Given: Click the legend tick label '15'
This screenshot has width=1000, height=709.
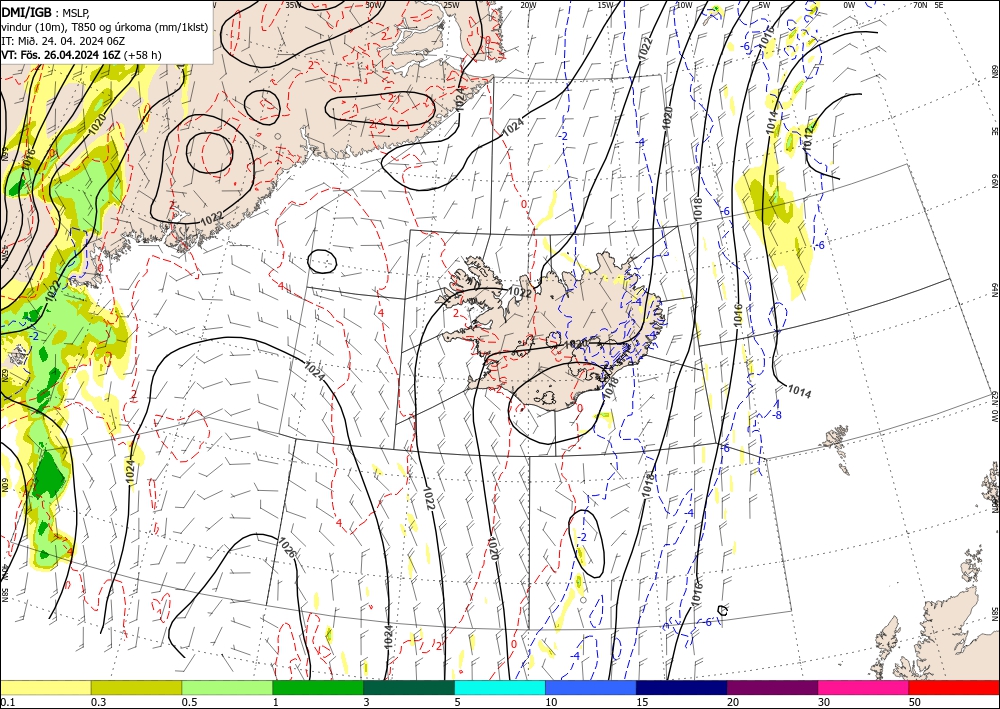Looking at the screenshot, I should click(642, 702).
